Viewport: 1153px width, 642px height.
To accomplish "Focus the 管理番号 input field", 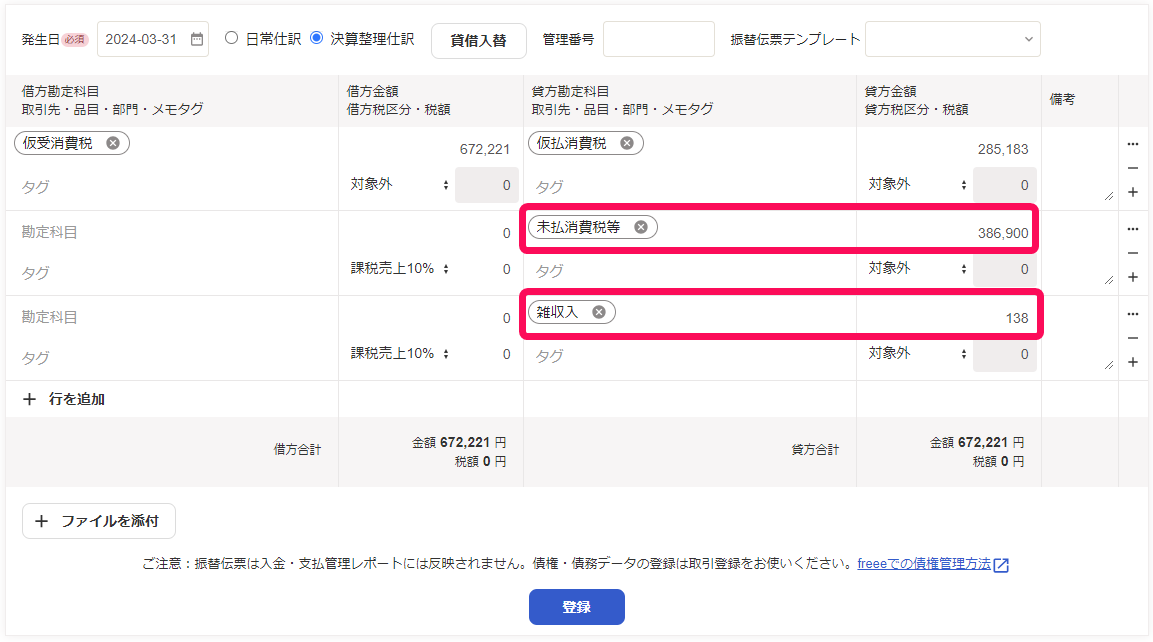I will [x=658, y=39].
